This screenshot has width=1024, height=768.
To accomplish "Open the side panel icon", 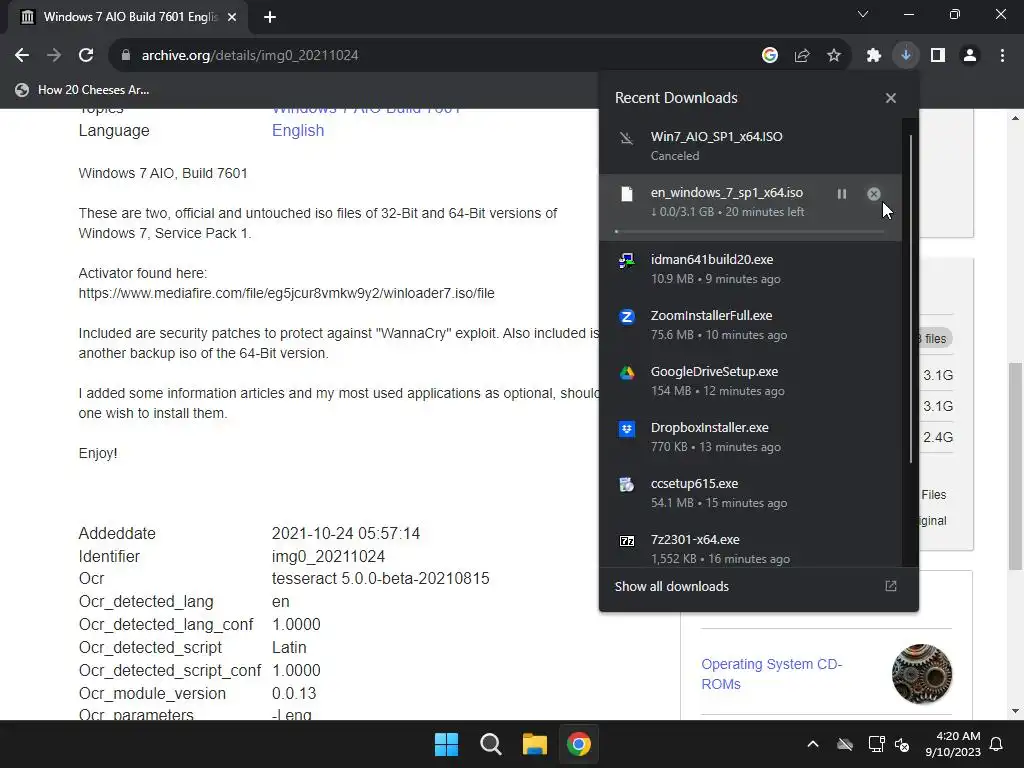I will pos(938,56).
